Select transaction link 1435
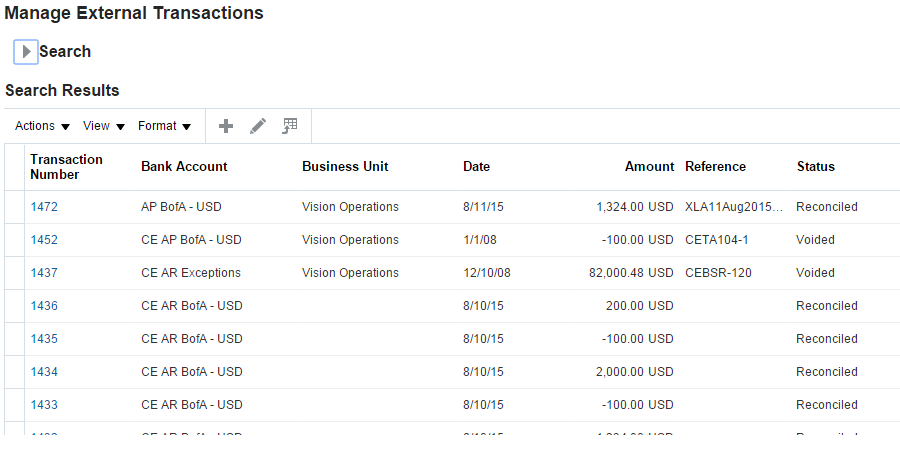The height and width of the screenshot is (475, 900). (44, 339)
